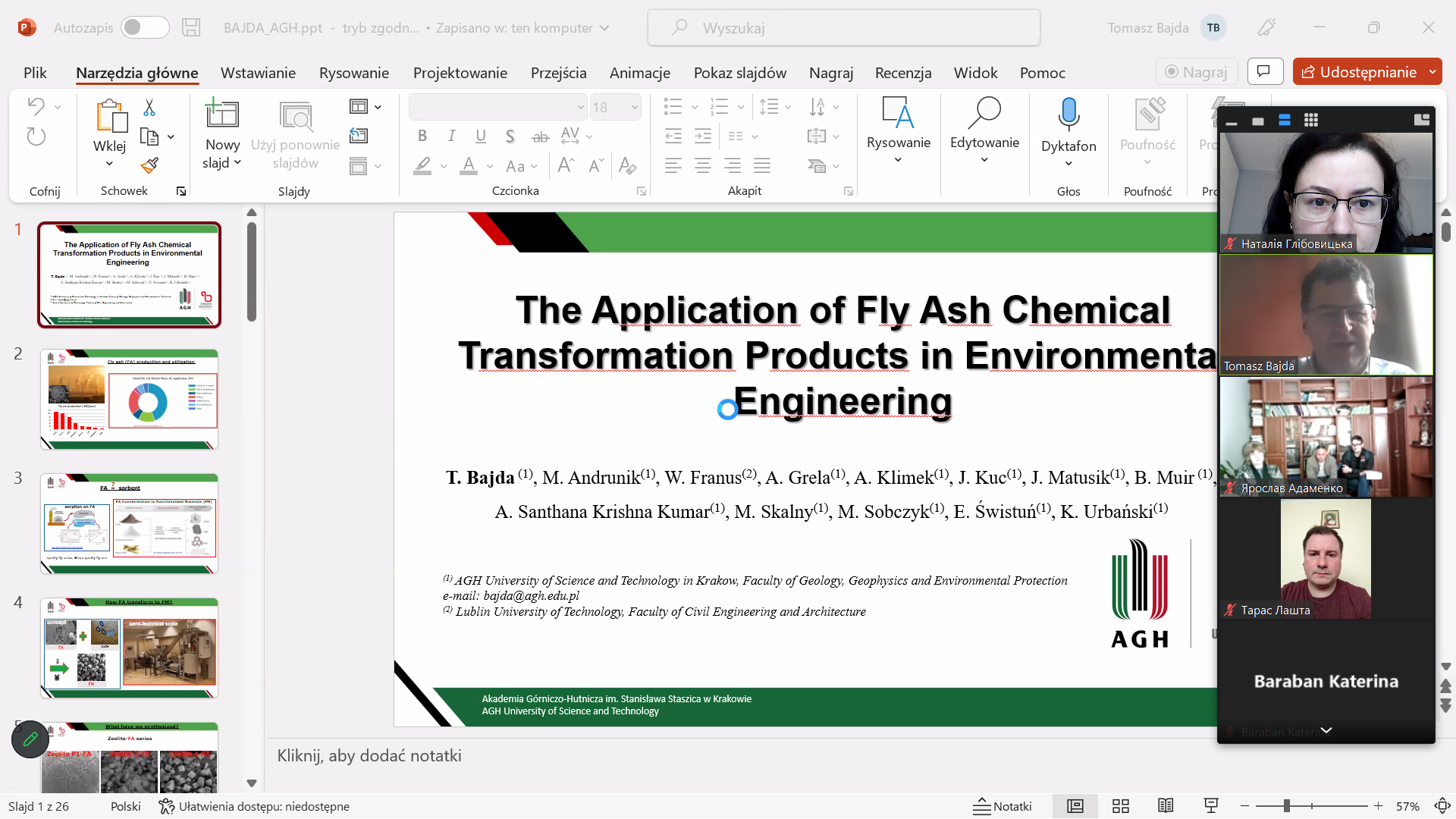The image size is (1456, 819).
Task: Switch to the Pokaz slajdów tab
Action: coord(739,73)
